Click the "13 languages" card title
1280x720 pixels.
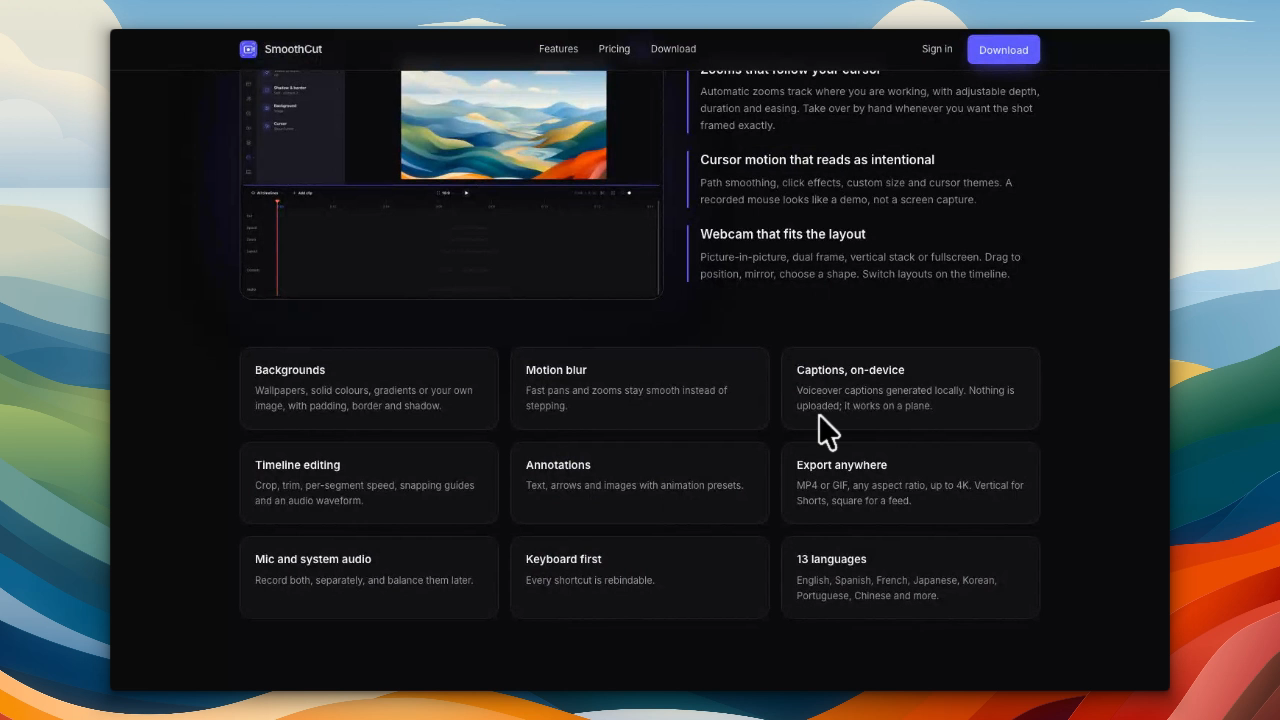tap(831, 559)
